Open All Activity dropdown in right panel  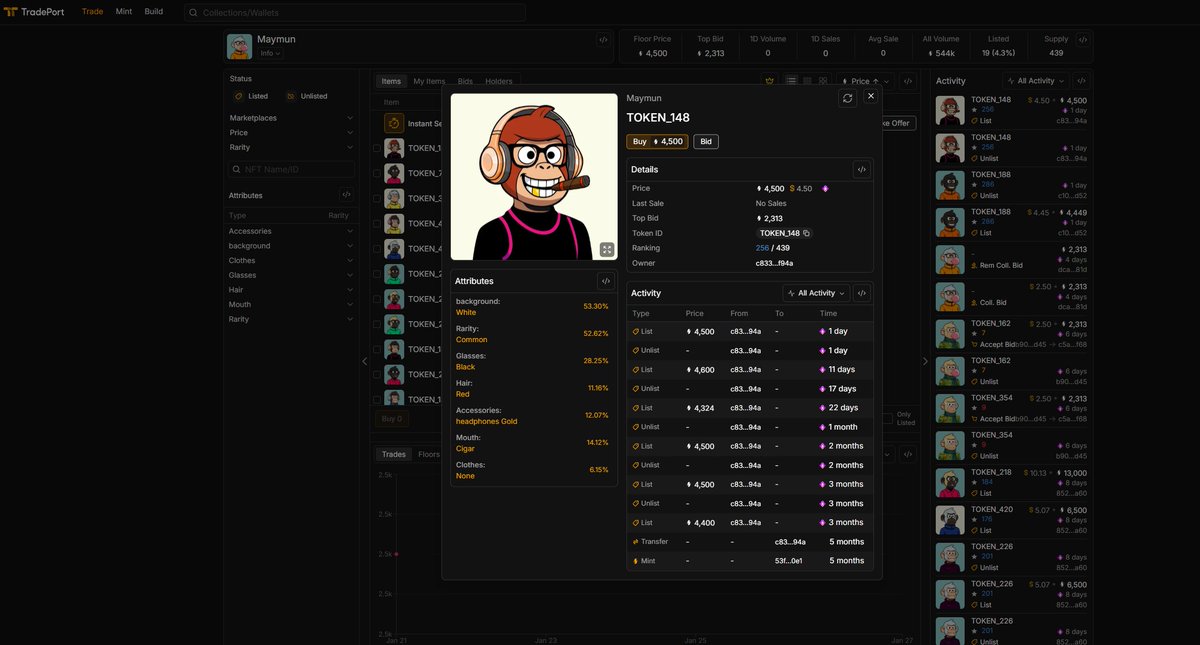tap(1036, 81)
